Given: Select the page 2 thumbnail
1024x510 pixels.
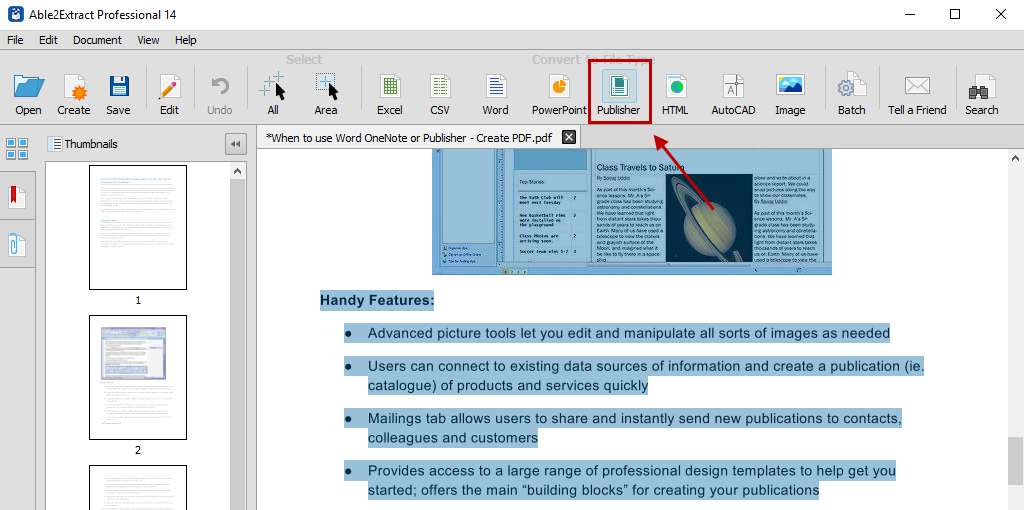Looking at the screenshot, I should click(138, 377).
